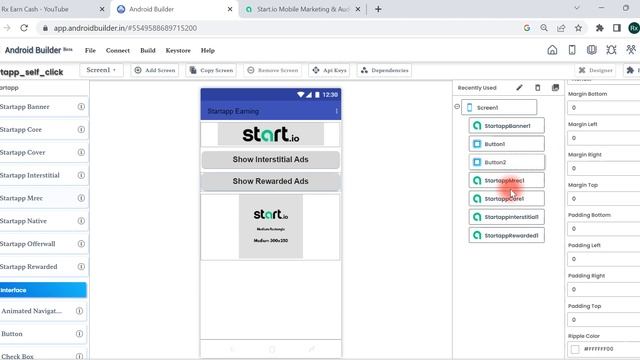Select StartappInterstitial1 in component tree

[507, 217]
